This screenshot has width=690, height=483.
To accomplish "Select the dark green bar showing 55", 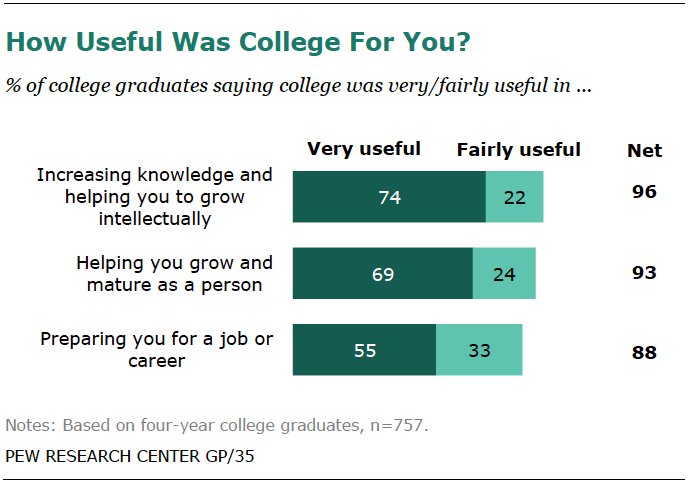I will [364, 349].
